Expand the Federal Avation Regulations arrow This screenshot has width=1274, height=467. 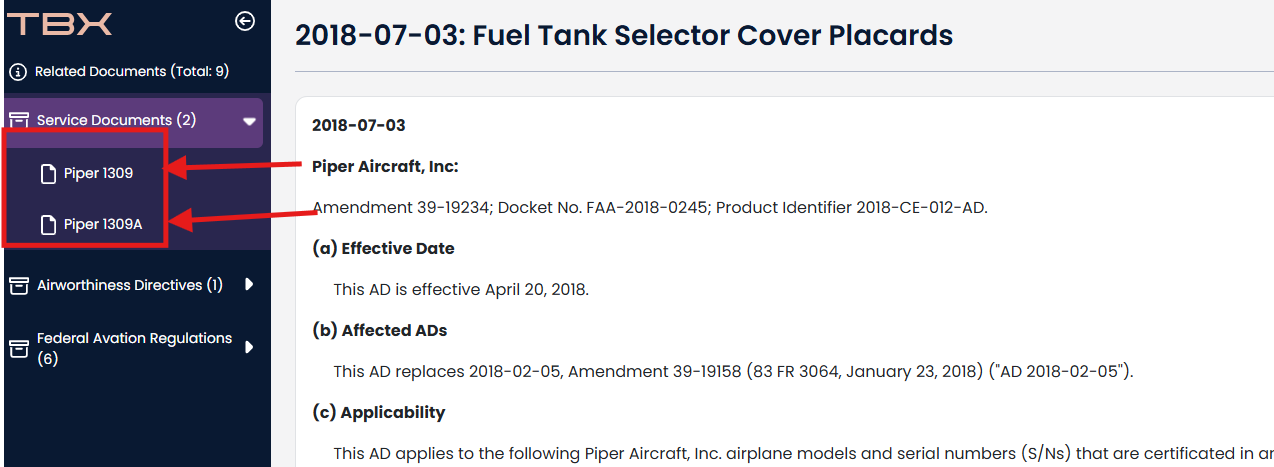(x=249, y=347)
